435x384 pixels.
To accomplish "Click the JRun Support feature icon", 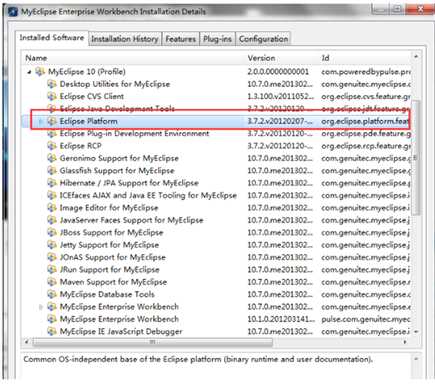I will coord(52,269).
